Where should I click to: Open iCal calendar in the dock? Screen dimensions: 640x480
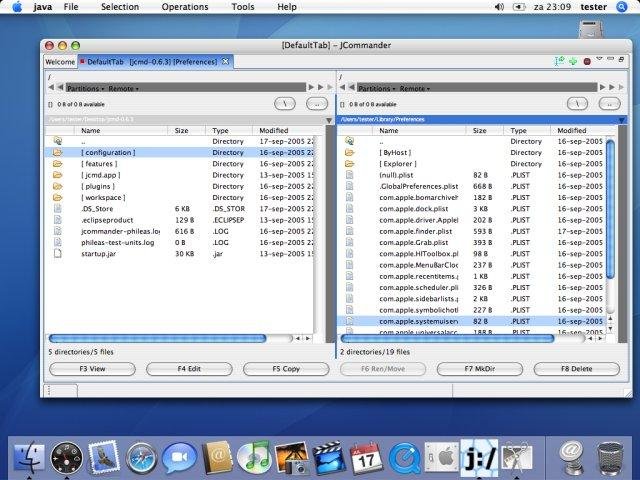point(368,458)
